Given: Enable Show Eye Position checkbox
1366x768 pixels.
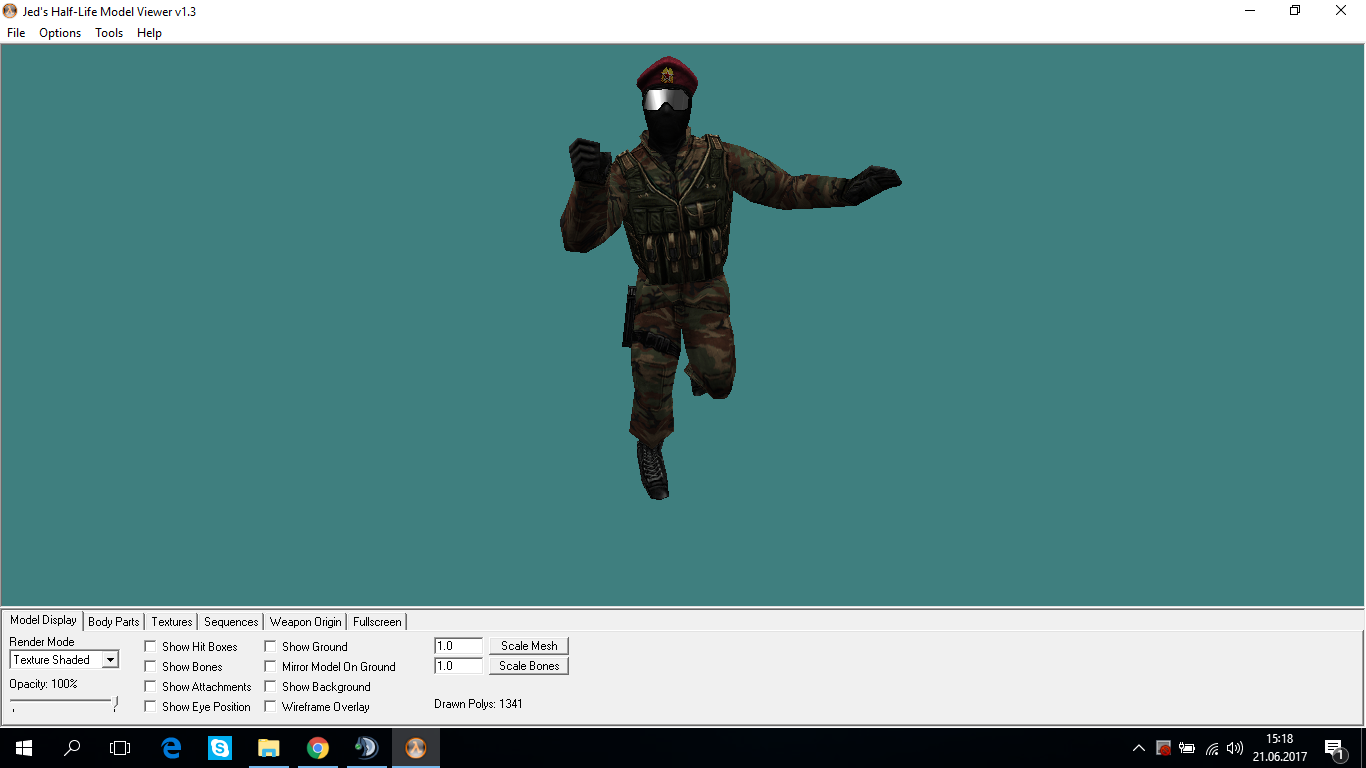Looking at the screenshot, I should click(x=150, y=707).
